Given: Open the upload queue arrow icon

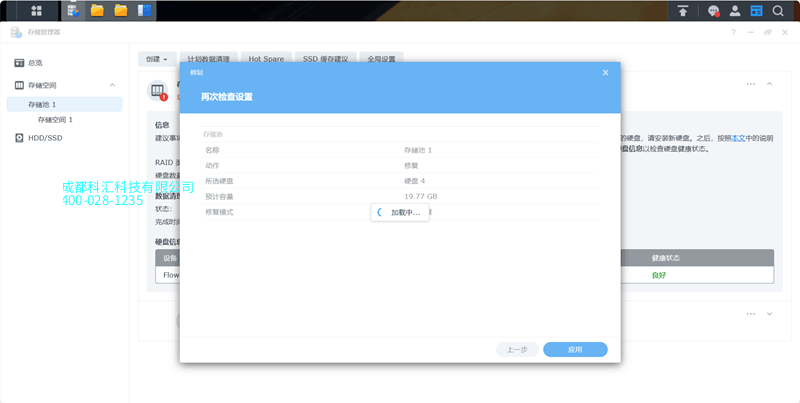Looking at the screenshot, I should tap(683, 11).
